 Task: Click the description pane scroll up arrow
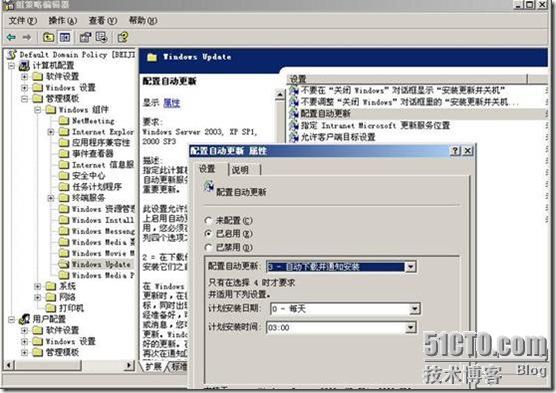[x=279, y=94]
